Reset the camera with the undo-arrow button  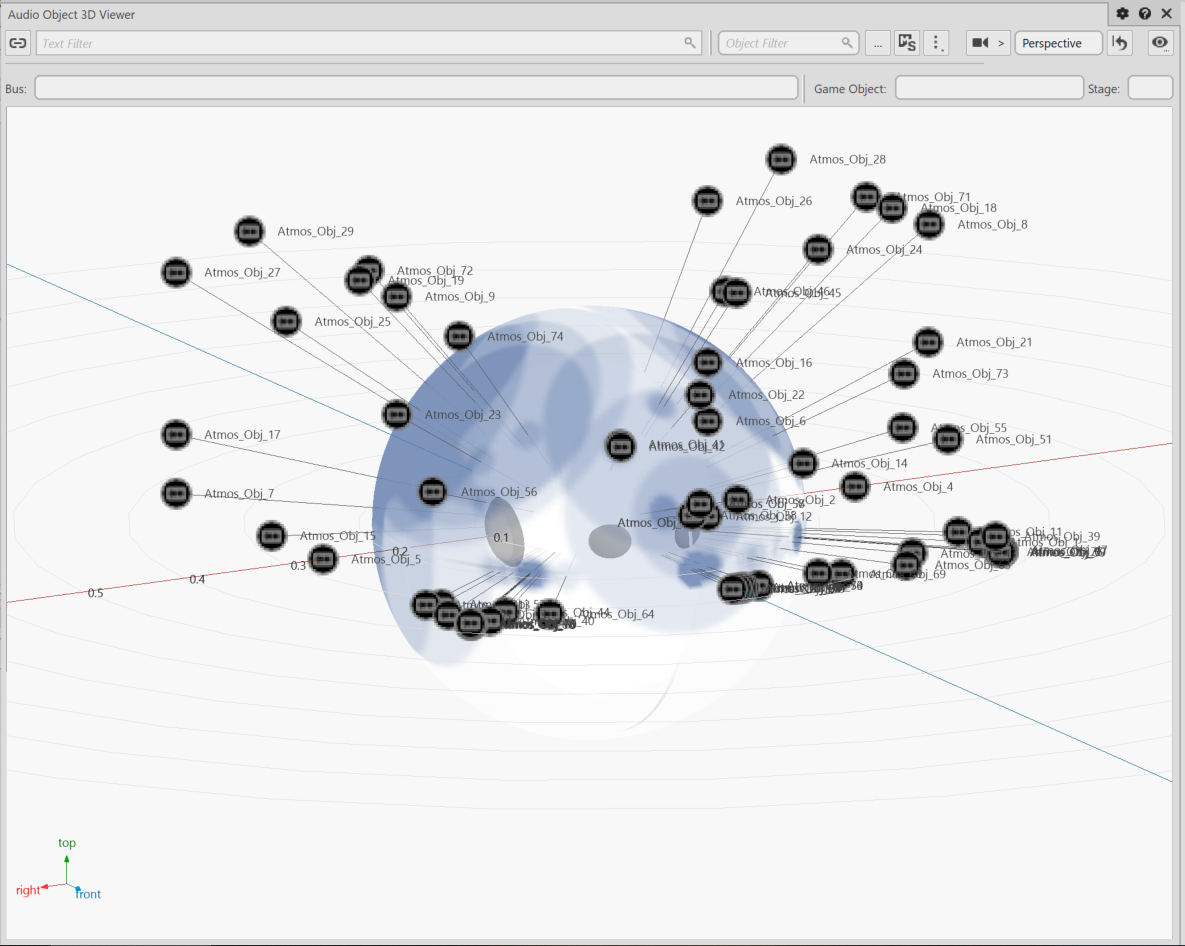click(x=1120, y=43)
